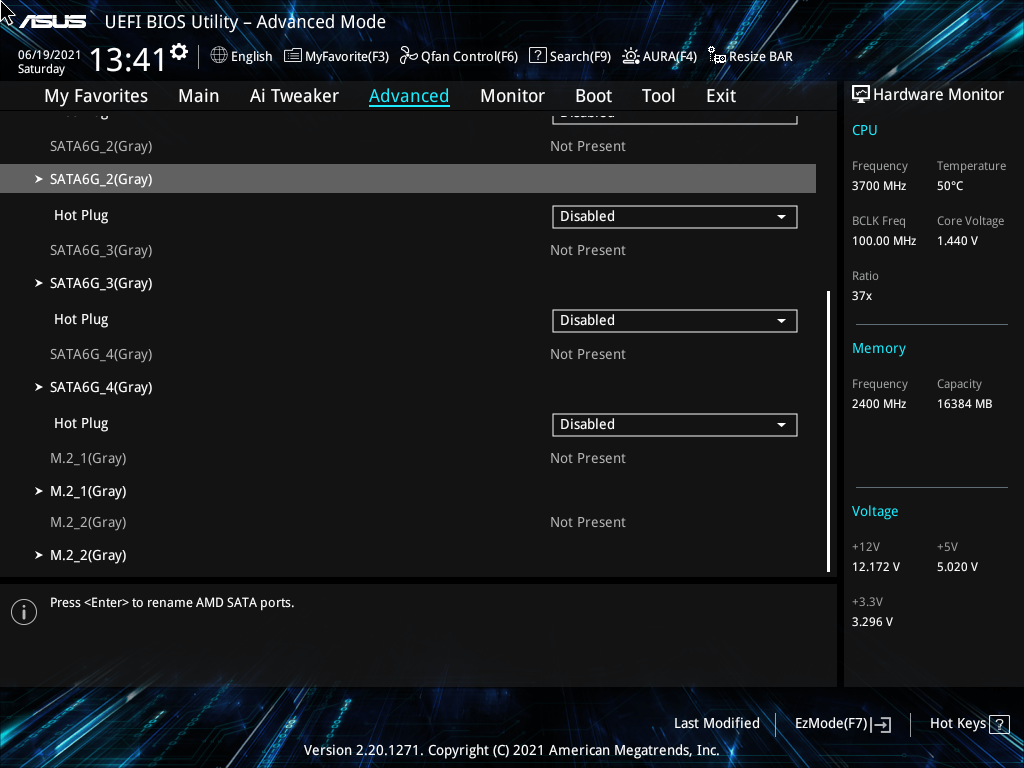Click the info icon above the help text
This screenshot has height=768, width=1024.
click(x=23, y=611)
